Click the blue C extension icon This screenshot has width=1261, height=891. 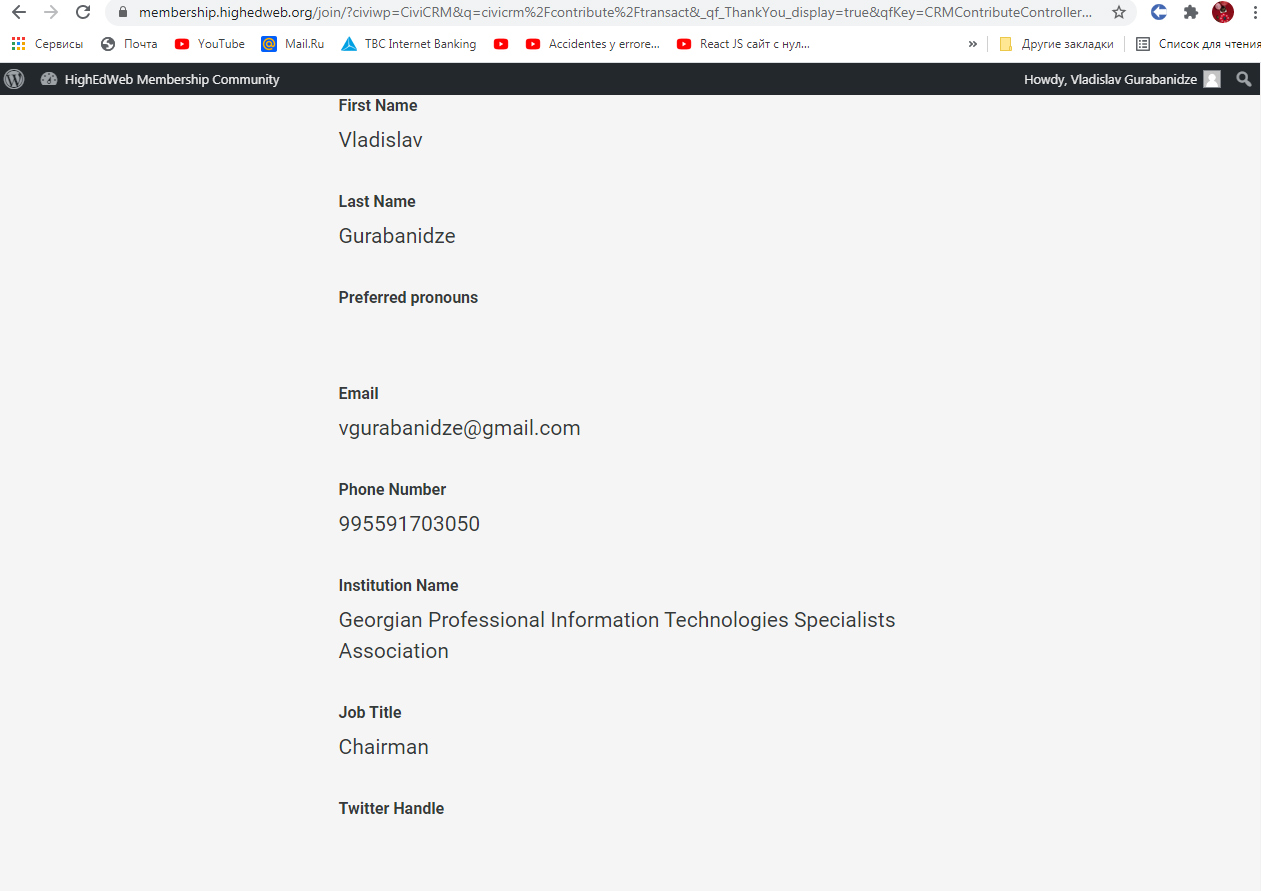click(x=1159, y=13)
